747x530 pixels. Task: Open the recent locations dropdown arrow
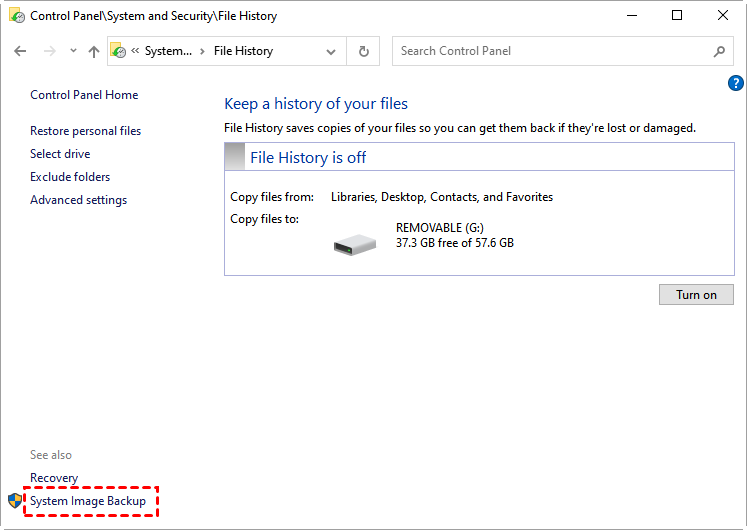(72, 51)
